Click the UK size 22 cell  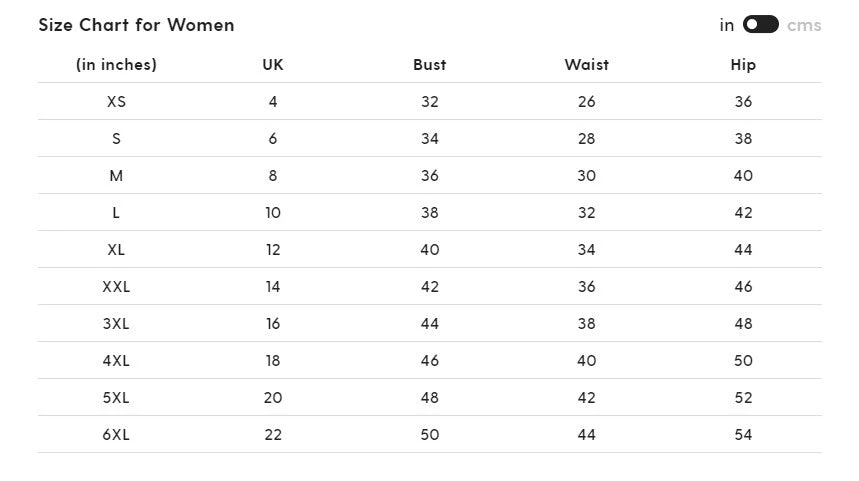pyautogui.click(x=273, y=435)
